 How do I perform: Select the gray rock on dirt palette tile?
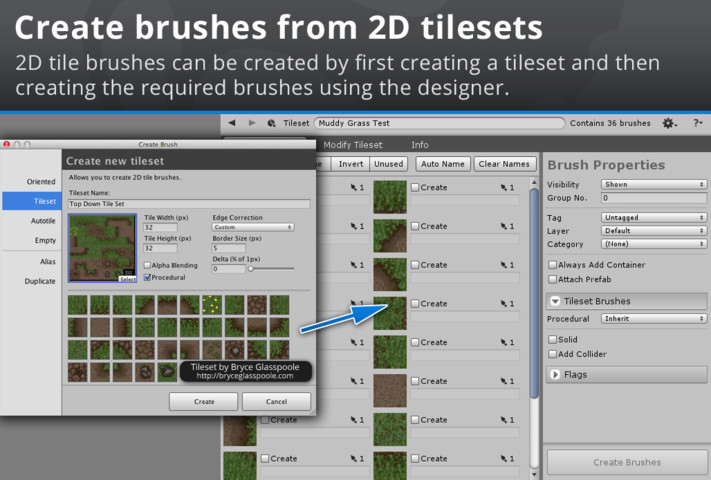click(x=145, y=372)
